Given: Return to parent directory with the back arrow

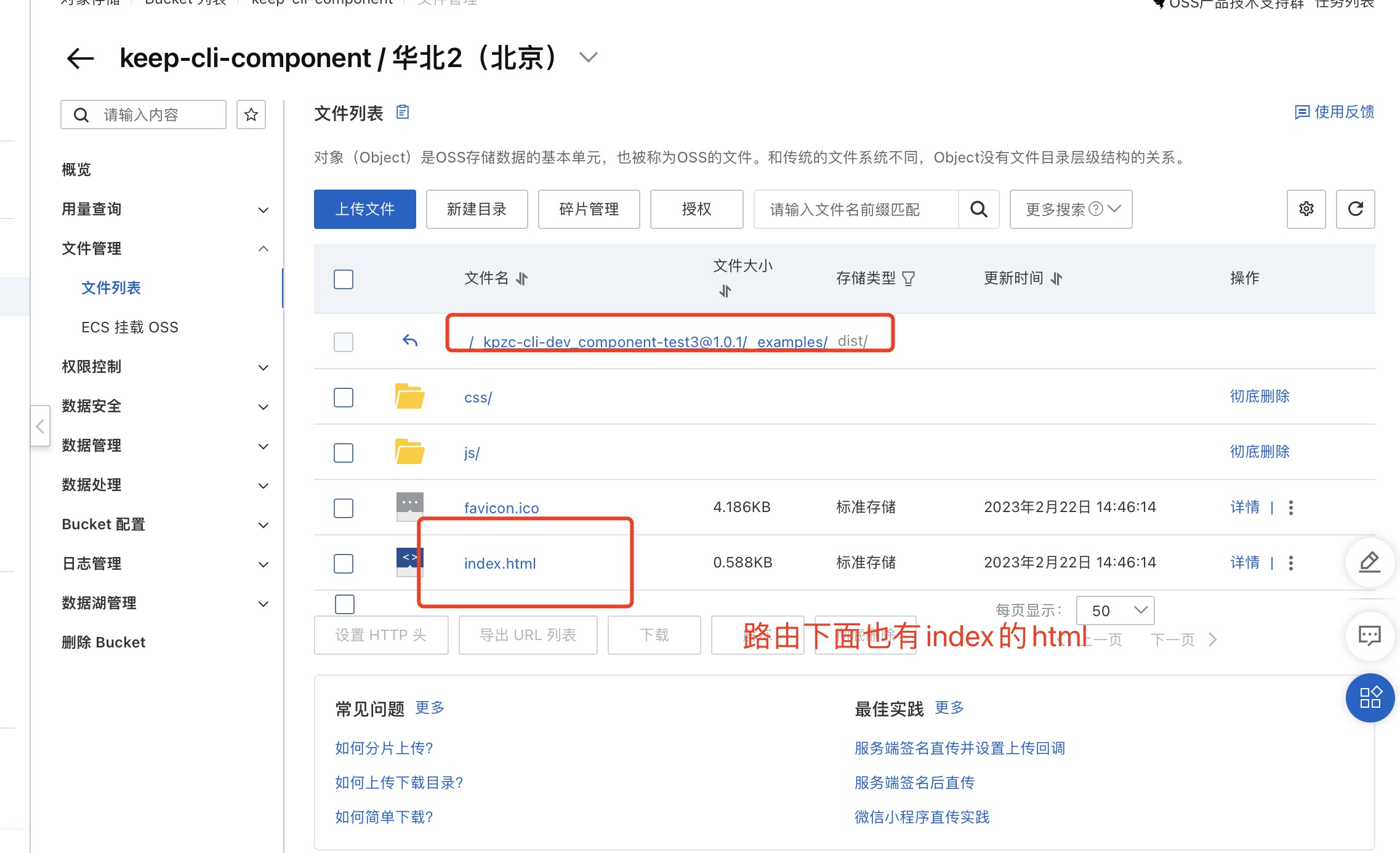Looking at the screenshot, I should point(410,340).
